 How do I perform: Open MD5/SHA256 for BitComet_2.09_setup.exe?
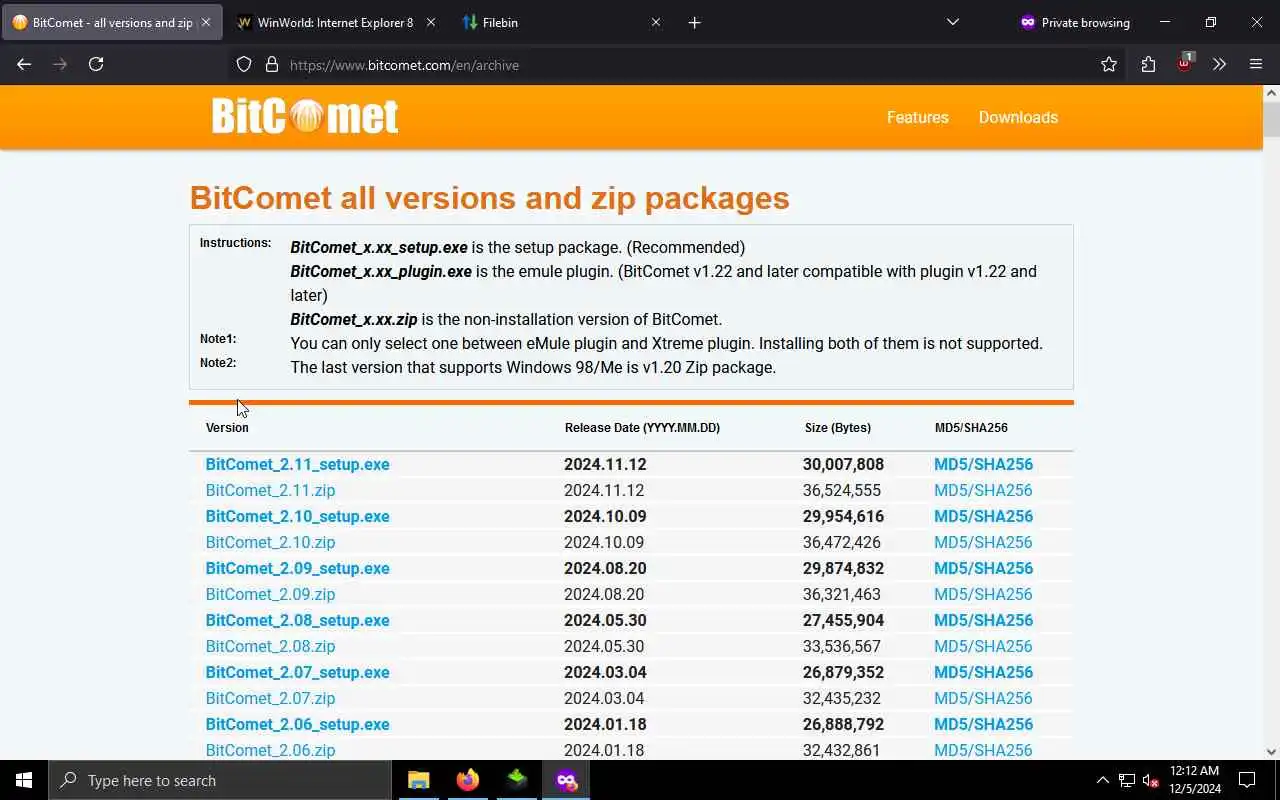983,568
